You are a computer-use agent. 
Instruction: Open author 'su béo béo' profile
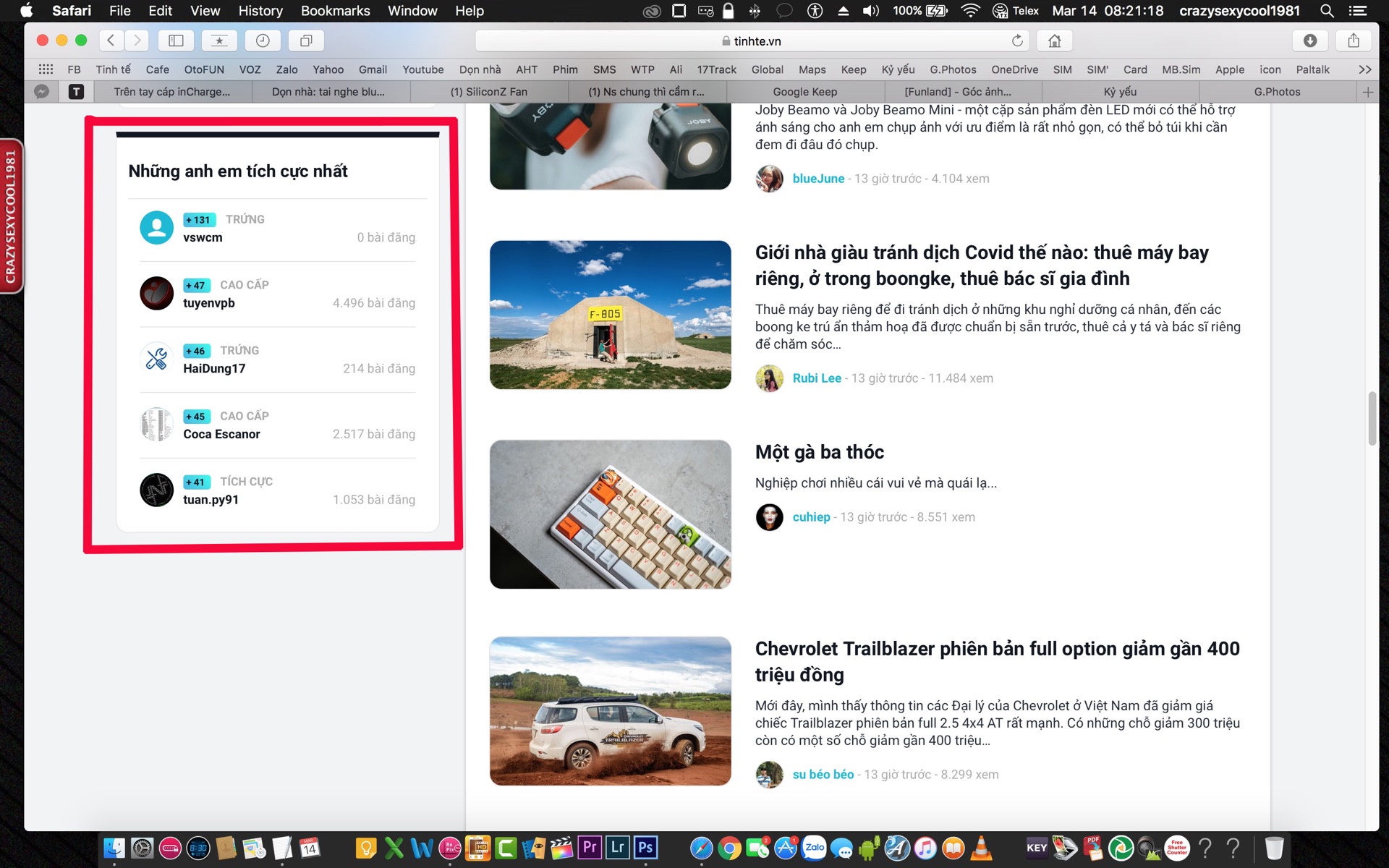[x=823, y=775]
